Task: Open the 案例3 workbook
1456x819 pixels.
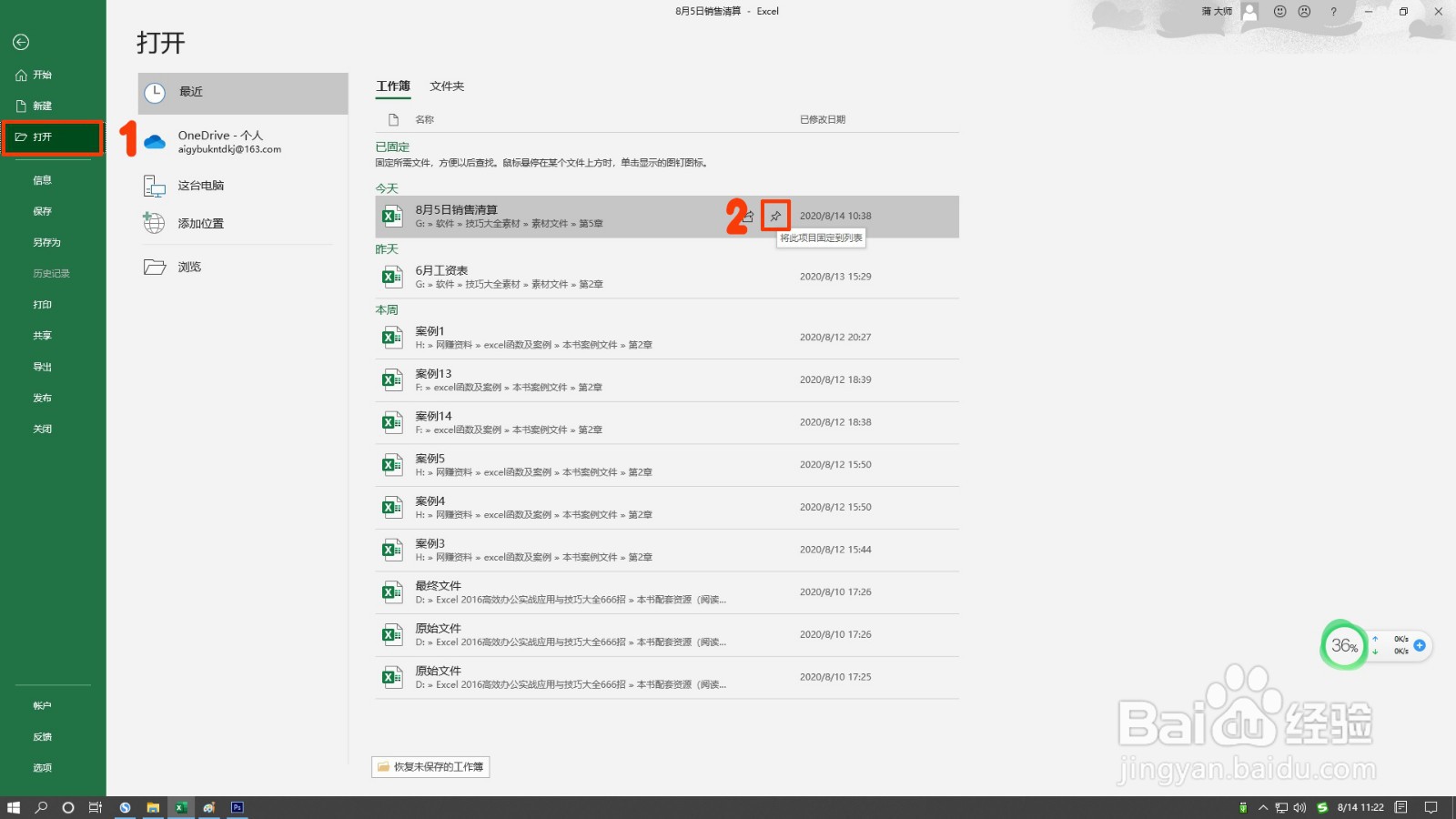Action: 667,550
